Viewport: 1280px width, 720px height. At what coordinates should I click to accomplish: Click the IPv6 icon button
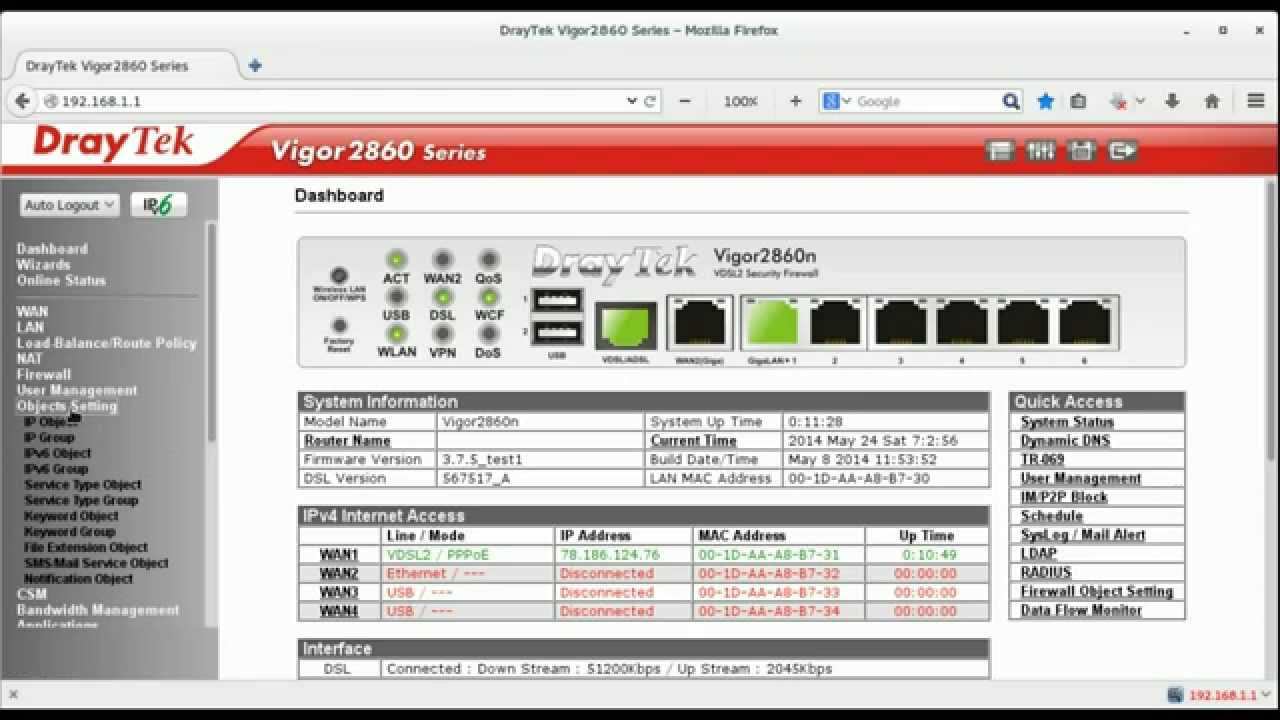point(158,205)
